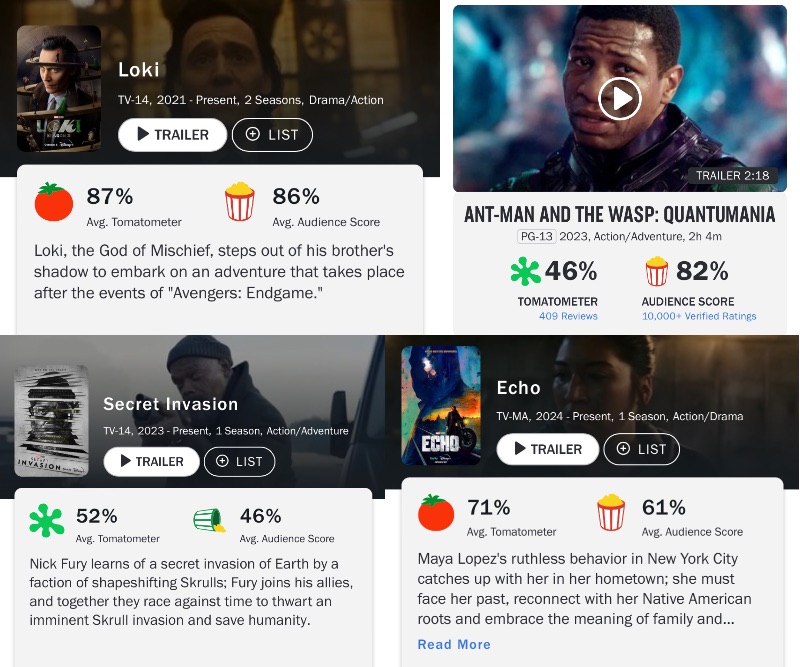Add Loki to your list
The width and height of the screenshot is (800, 667).
pos(272,135)
